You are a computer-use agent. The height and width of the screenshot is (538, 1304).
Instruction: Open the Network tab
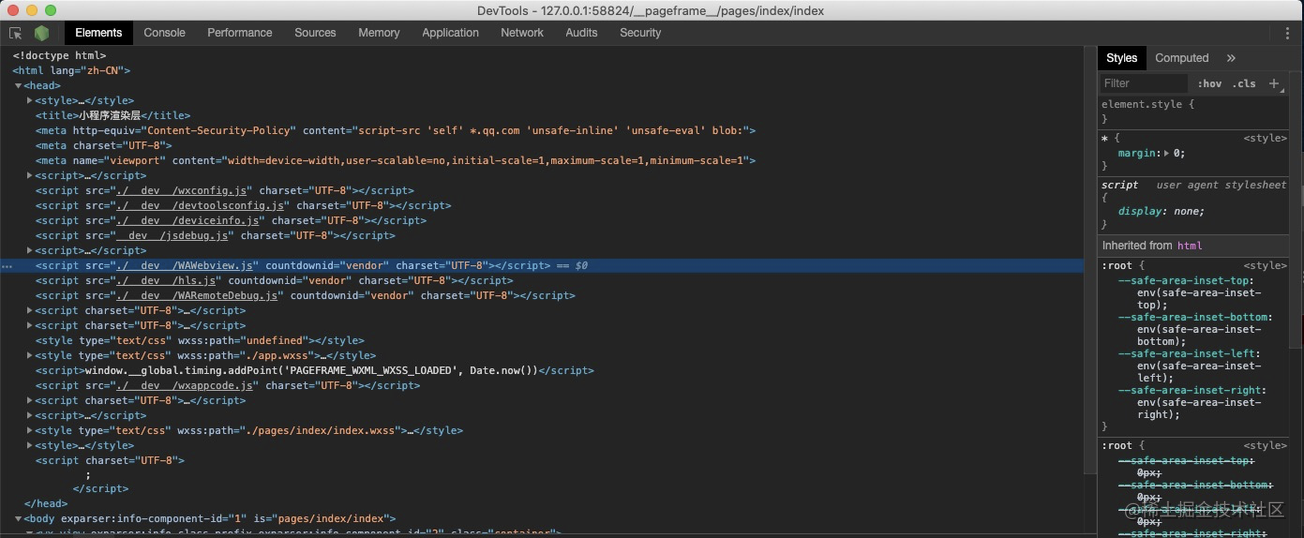click(522, 33)
